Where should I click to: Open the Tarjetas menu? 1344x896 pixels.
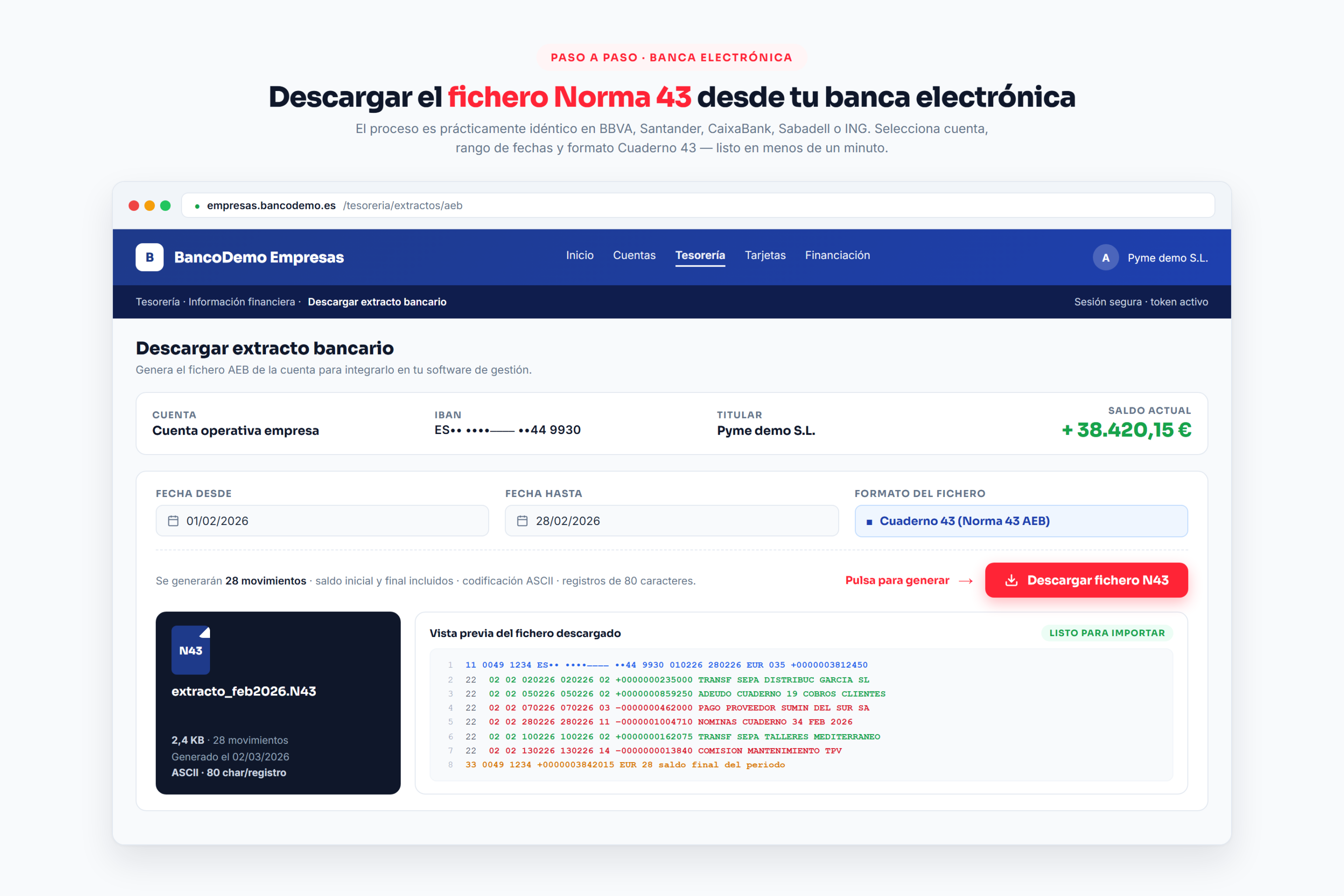(x=765, y=255)
